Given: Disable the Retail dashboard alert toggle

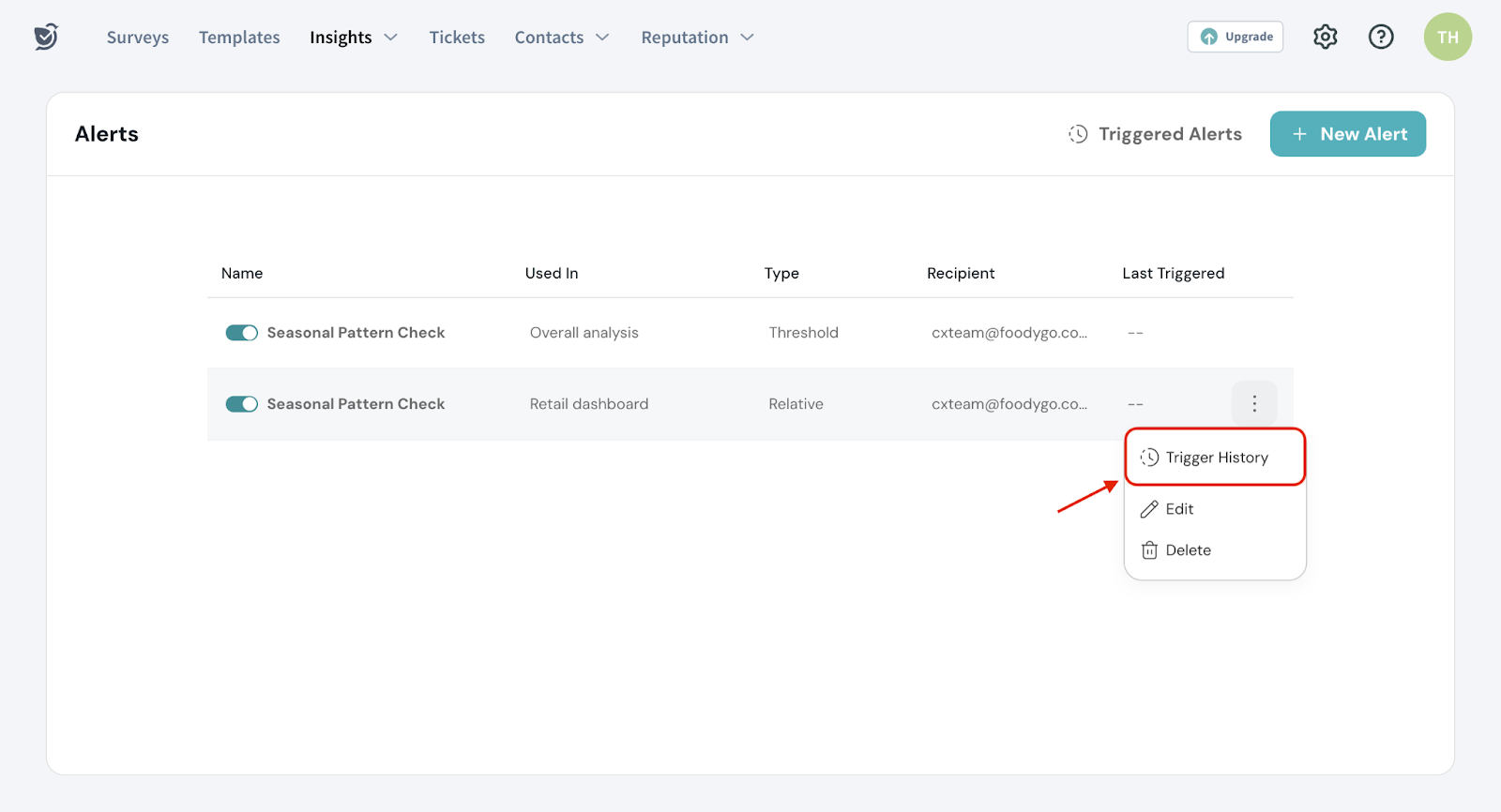Looking at the screenshot, I should tap(242, 404).
